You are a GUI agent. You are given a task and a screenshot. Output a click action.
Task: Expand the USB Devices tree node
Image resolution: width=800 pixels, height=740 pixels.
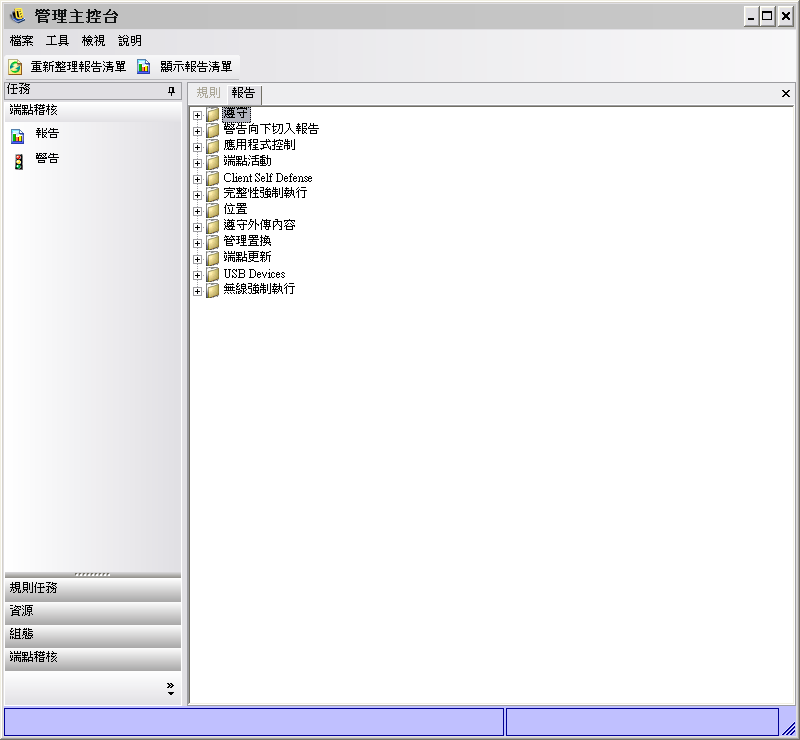(x=197, y=275)
